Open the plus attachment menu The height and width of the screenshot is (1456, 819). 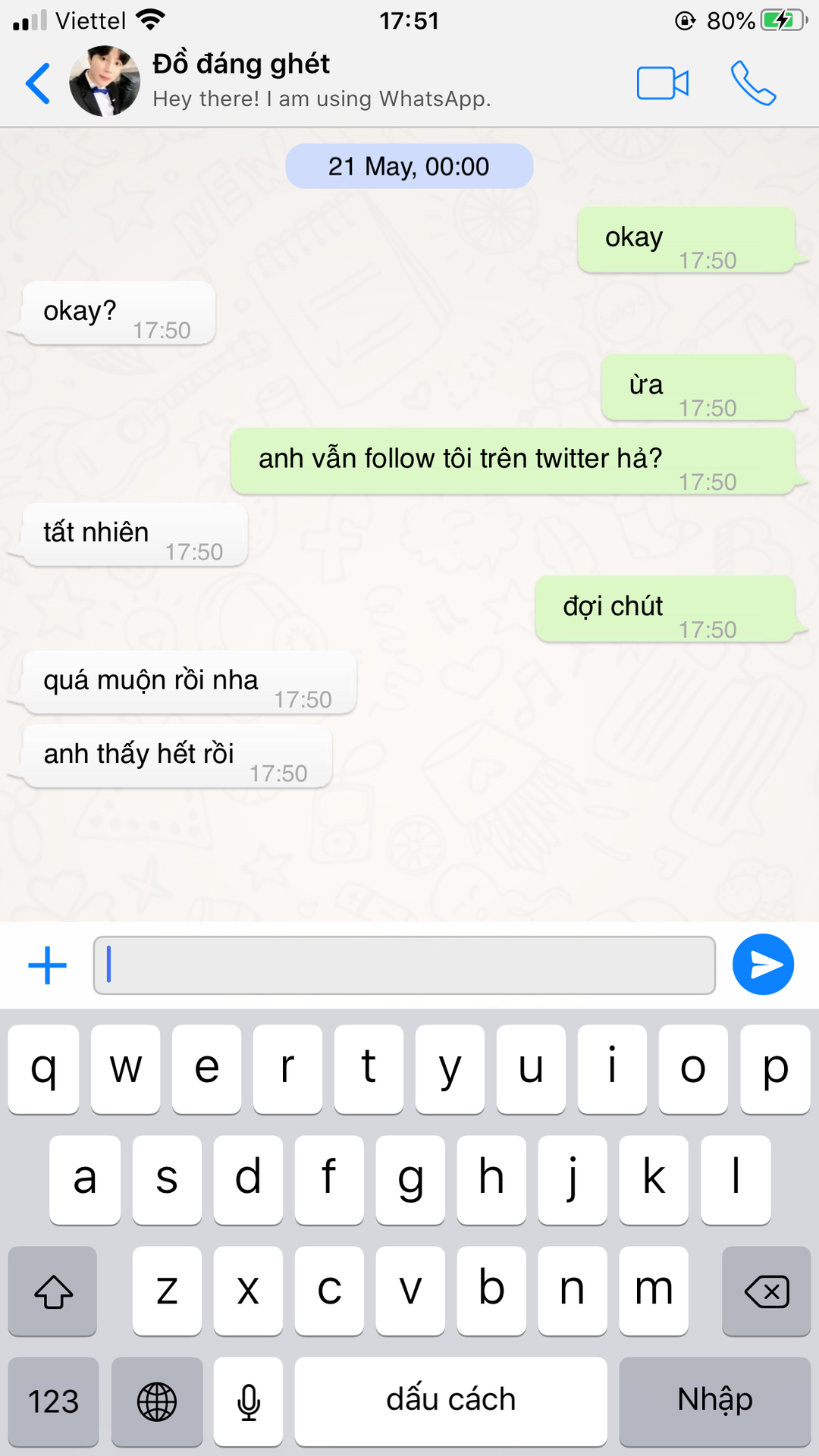point(47,965)
